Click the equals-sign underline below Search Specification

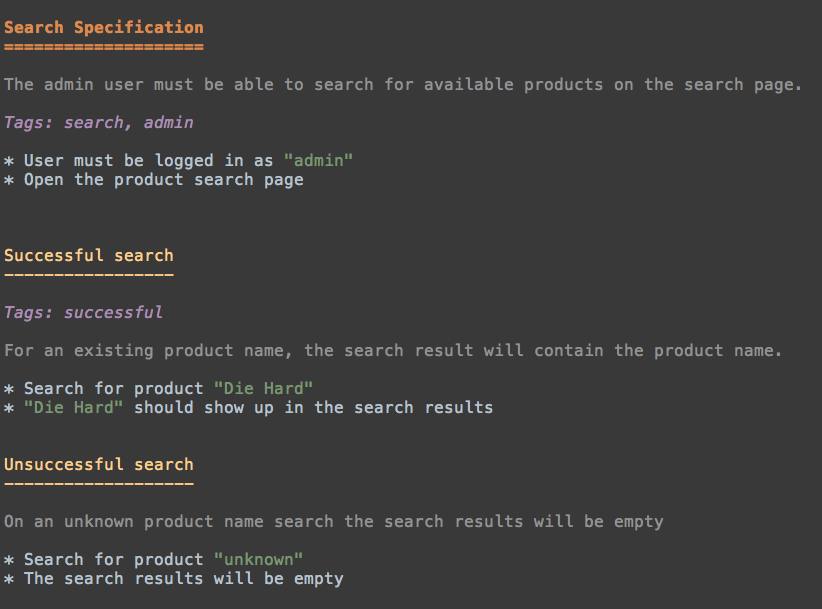coord(103,46)
